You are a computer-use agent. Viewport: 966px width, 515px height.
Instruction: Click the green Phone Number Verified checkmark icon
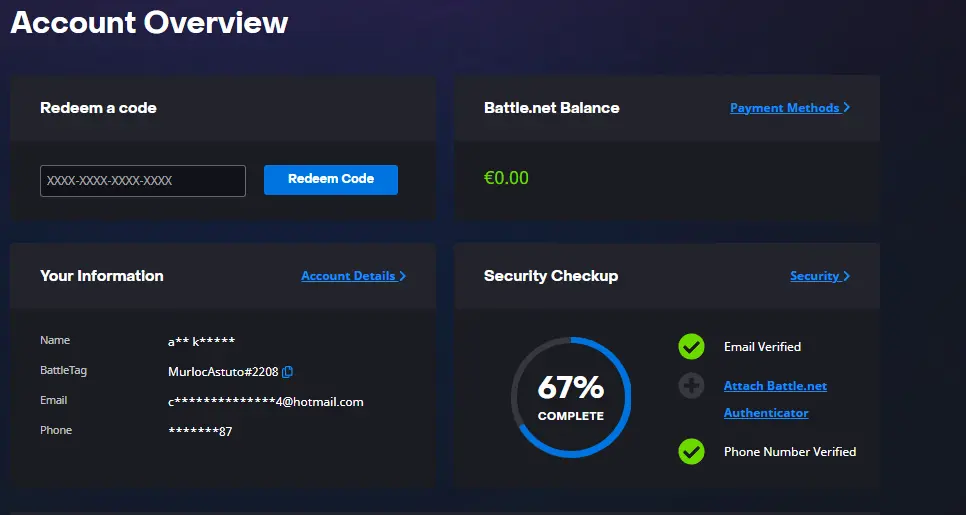coord(691,452)
